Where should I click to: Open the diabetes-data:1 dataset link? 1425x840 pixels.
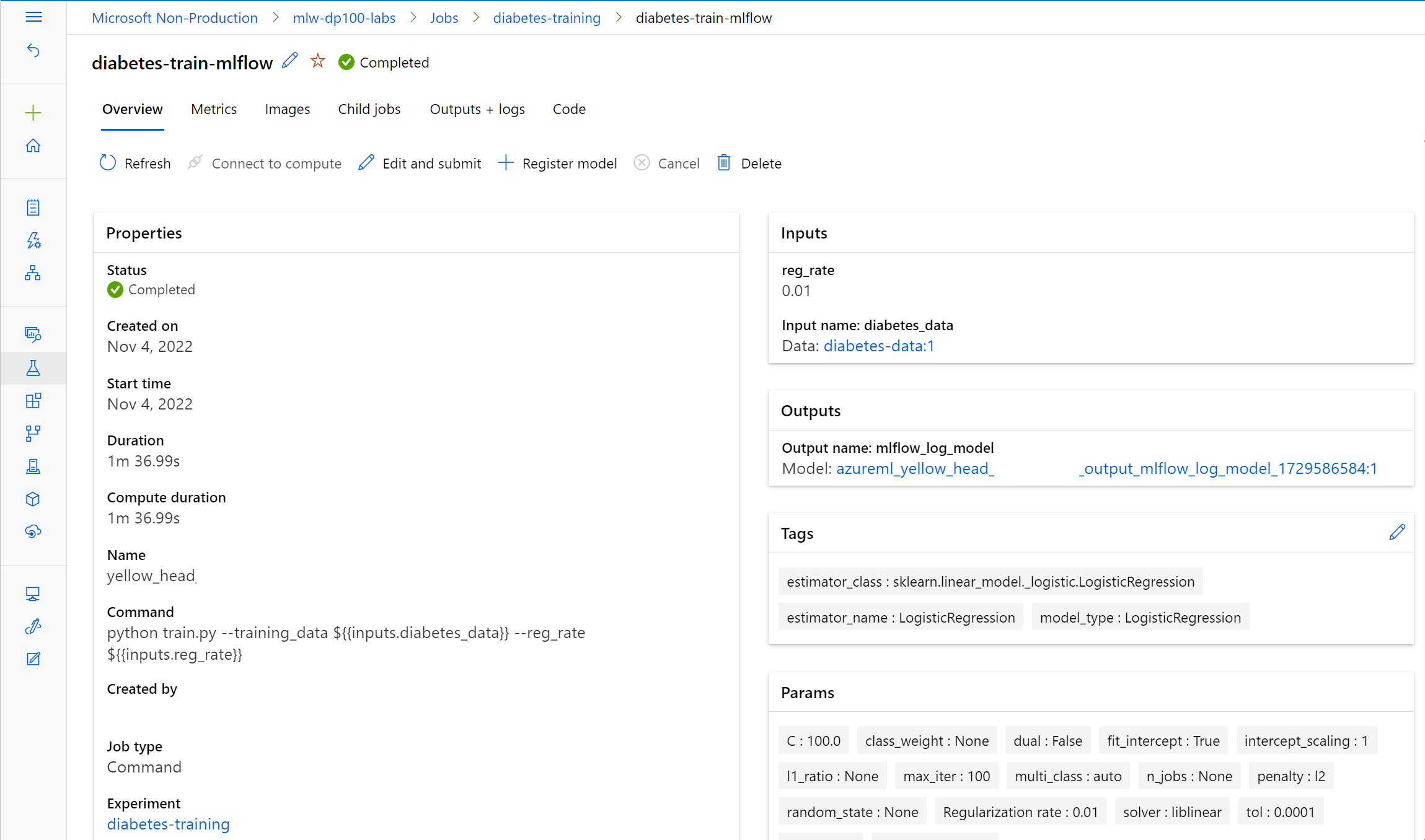click(x=877, y=345)
